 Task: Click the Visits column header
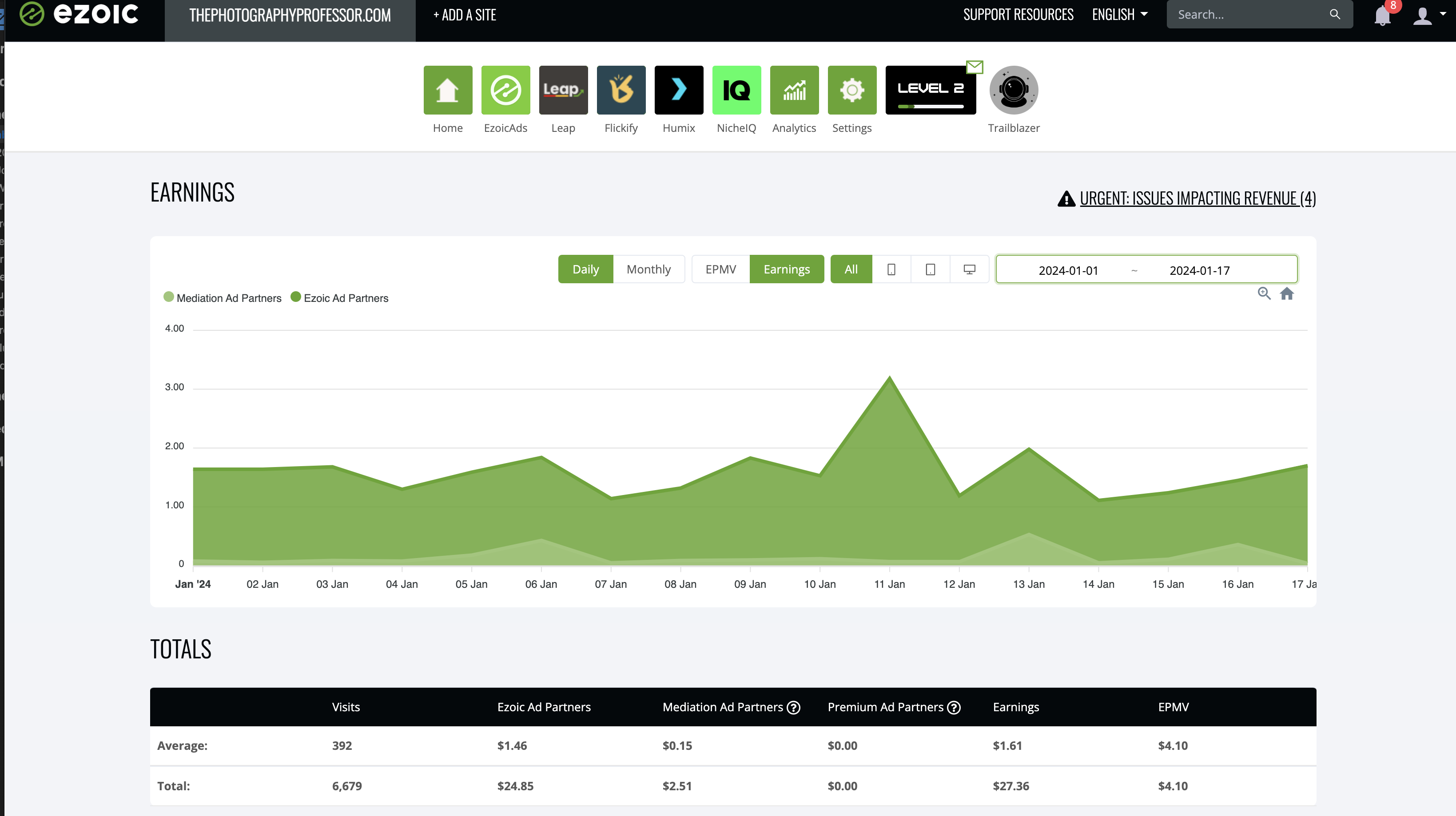(346, 708)
